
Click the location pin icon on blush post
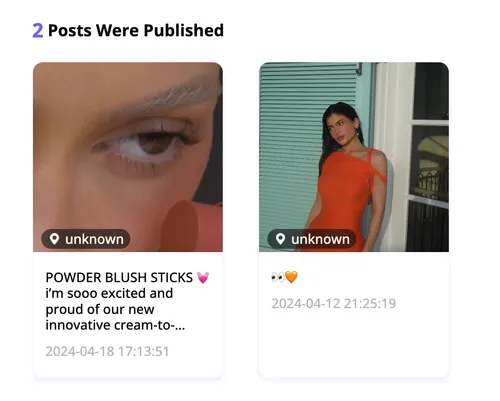tap(54, 239)
